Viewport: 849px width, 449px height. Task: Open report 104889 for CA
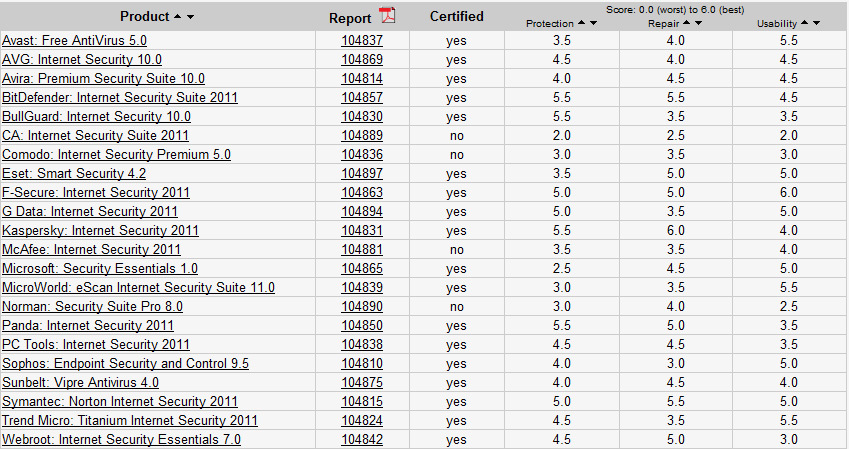click(x=362, y=135)
